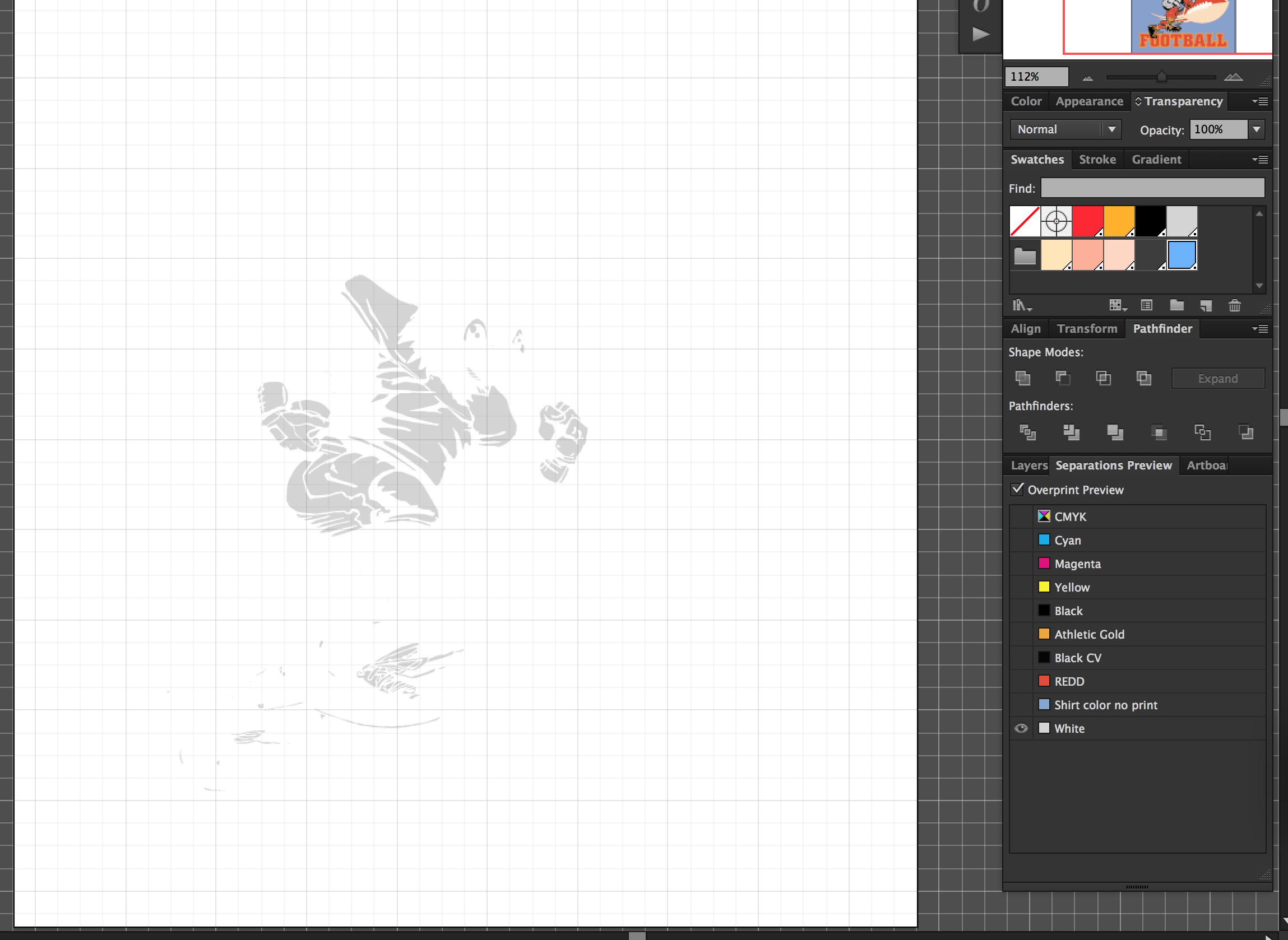The width and height of the screenshot is (1288, 940).
Task: Click the swatches list scroll up arrow
Action: click(x=1259, y=214)
